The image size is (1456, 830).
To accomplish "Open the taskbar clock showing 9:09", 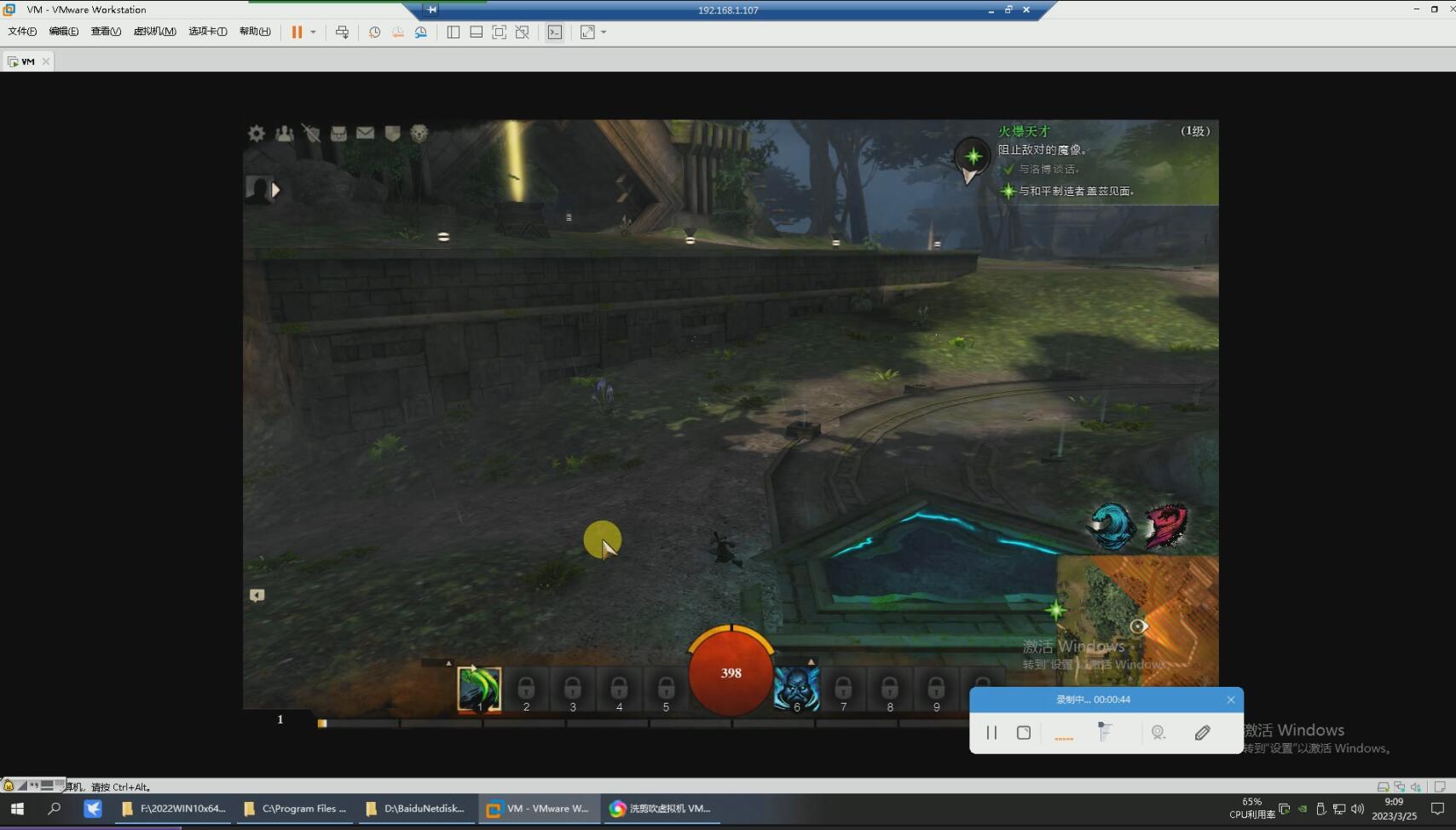I will 1394,809.
